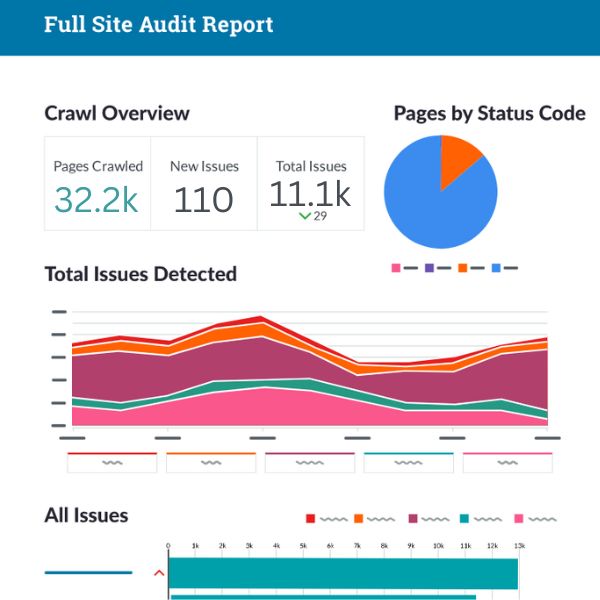This screenshot has width=600, height=600.
Task: Click the blue underlined label left of the All Issues bar
Action: point(88,573)
